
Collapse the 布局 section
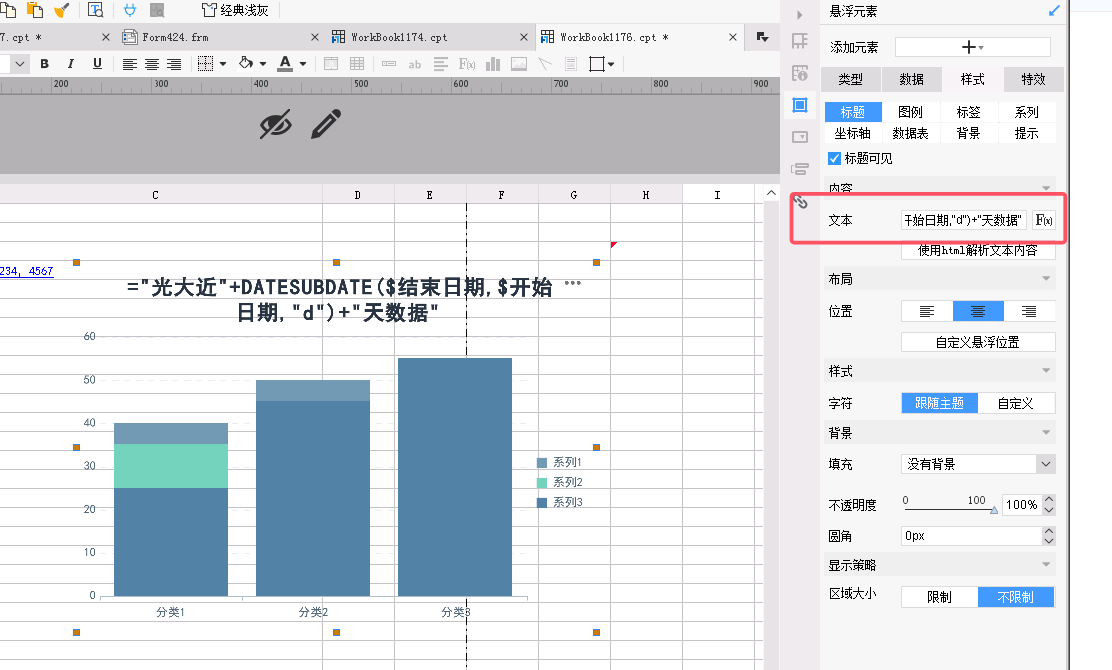click(x=1046, y=279)
